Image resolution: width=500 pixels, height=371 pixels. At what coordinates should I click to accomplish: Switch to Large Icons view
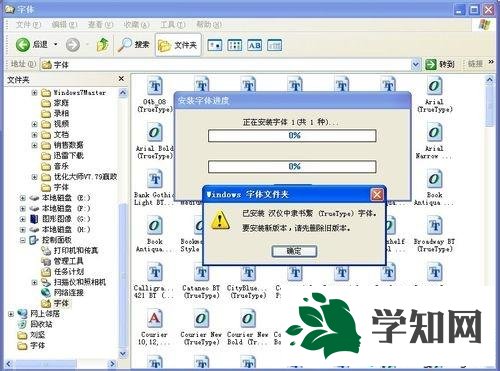pos(214,45)
